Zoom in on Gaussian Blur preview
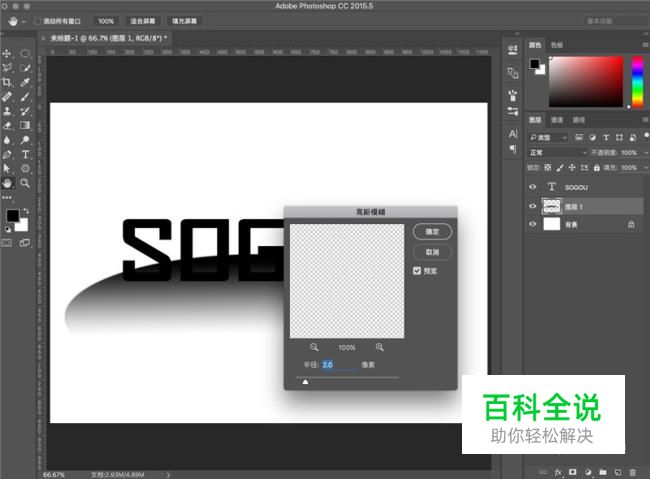Screen dimensions: 650x479 379,347
